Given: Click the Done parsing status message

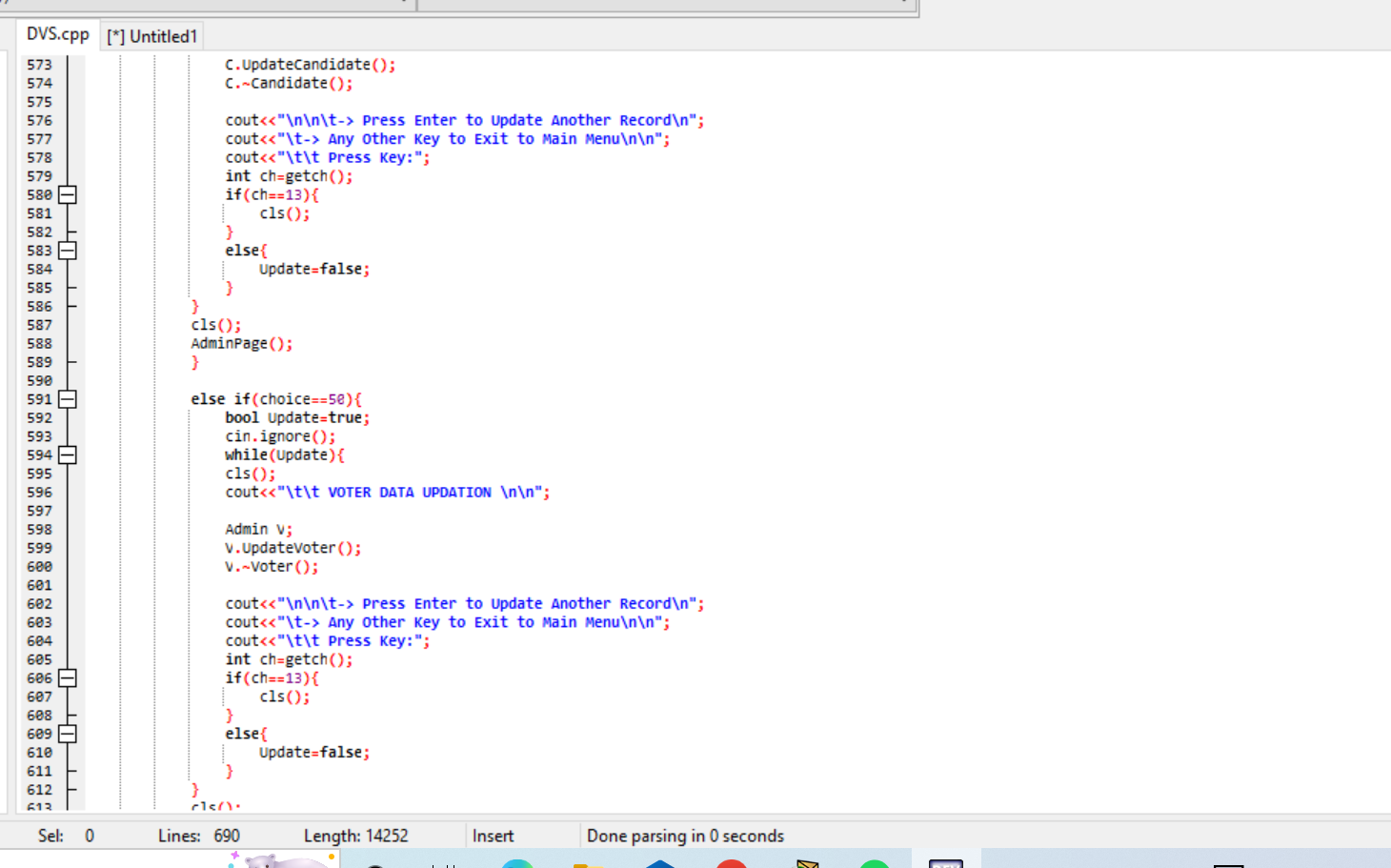Looking at the screenshot, I should coord(685,836).
